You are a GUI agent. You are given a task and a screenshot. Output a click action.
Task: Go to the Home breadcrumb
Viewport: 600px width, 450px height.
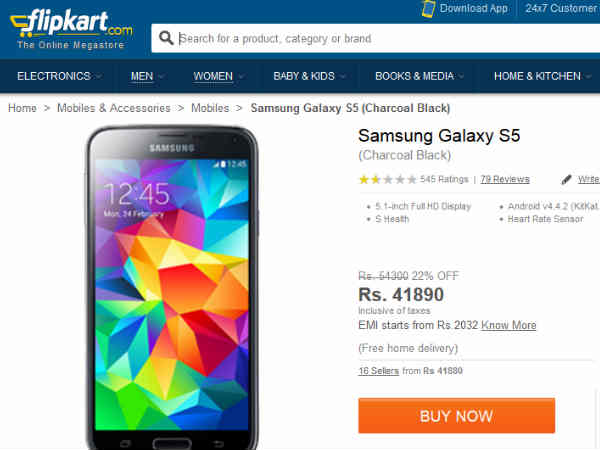pyautogui.click(x=22, y=108)
